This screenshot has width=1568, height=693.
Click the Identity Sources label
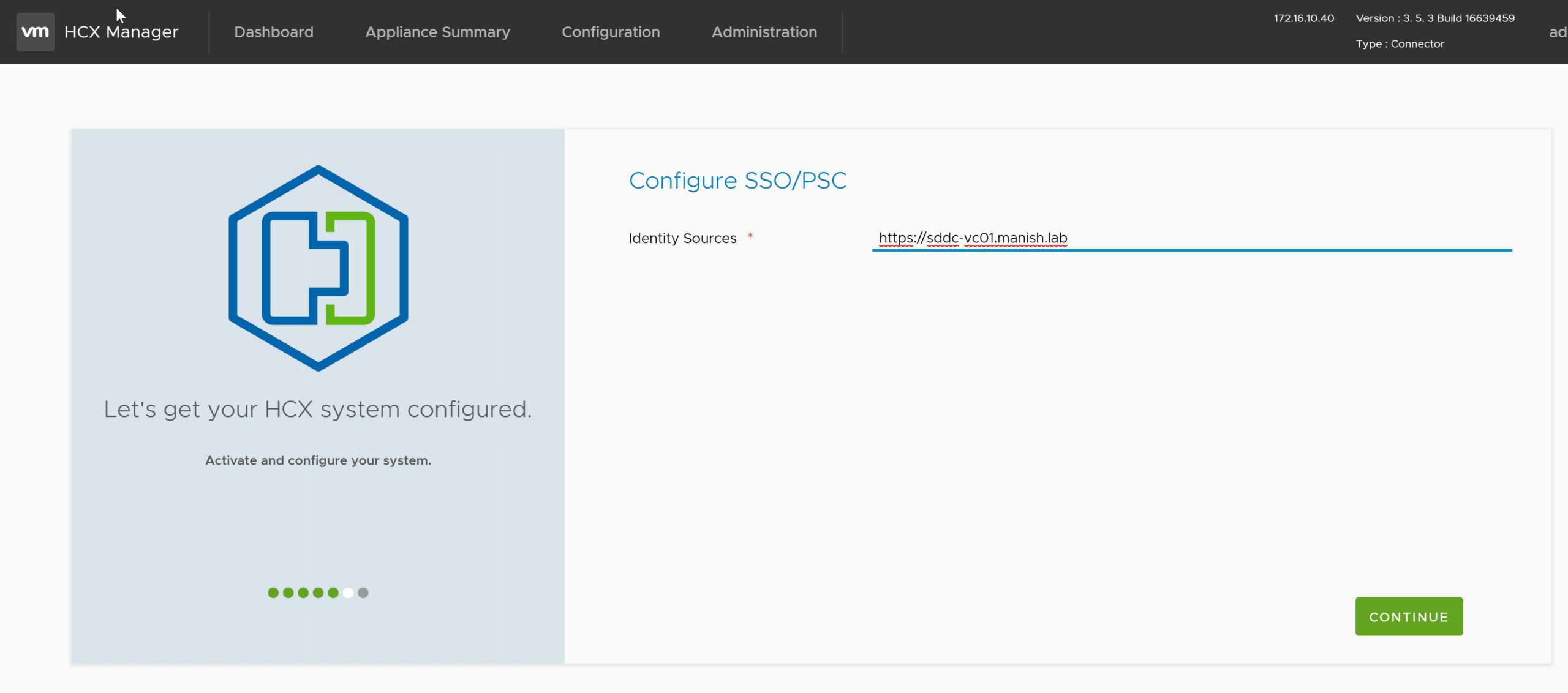[682, 238]
